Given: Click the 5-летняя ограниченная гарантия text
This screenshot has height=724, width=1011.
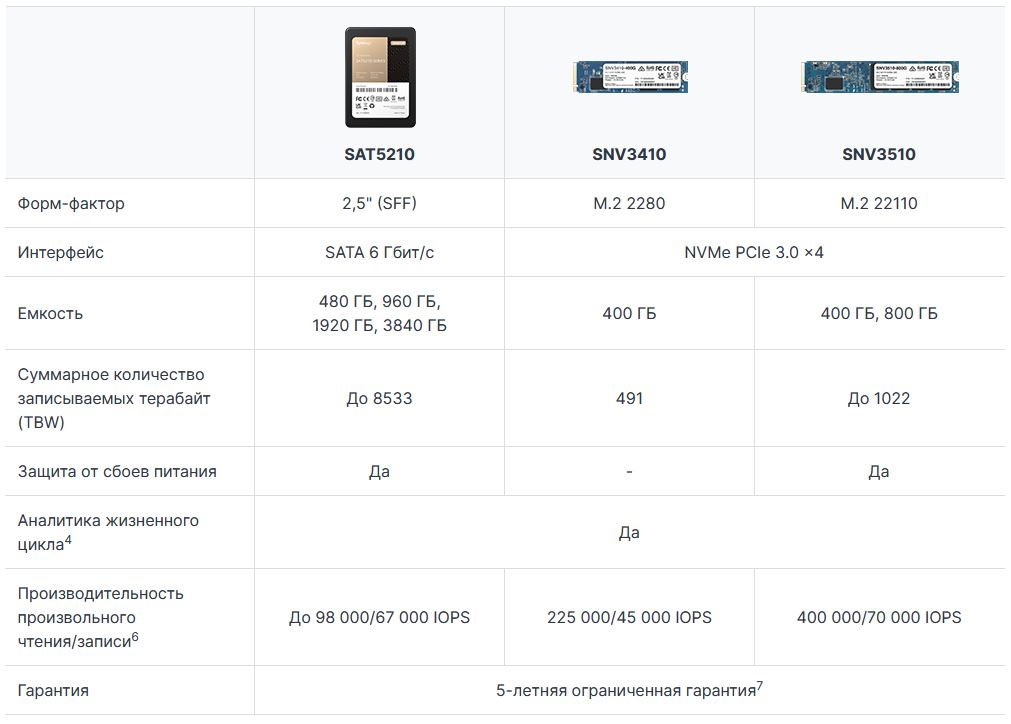Looking at the screenshot, I should tap(629, 690).
